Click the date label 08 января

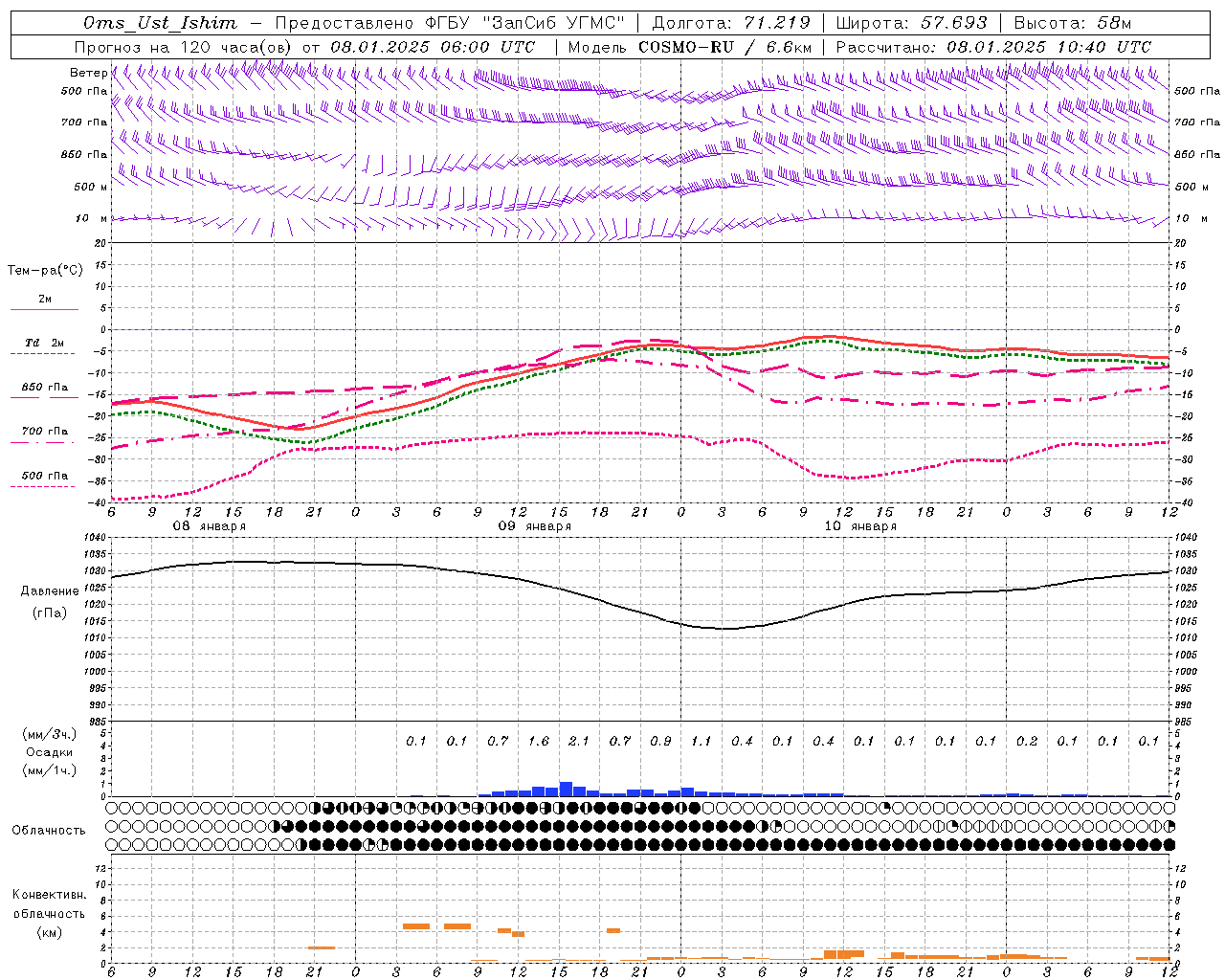(209, 526)
